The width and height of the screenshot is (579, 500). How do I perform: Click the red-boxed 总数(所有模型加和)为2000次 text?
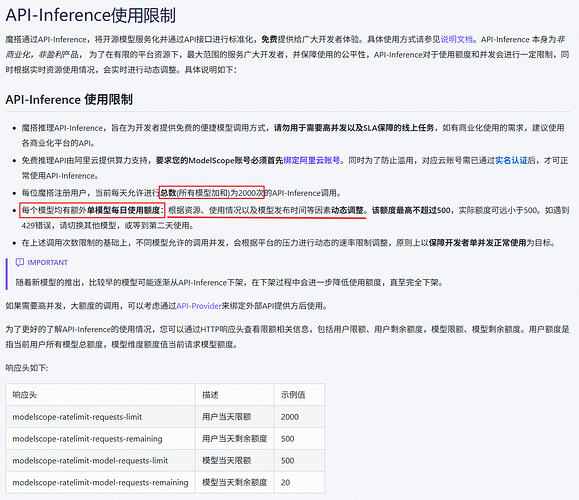[212, 193]
